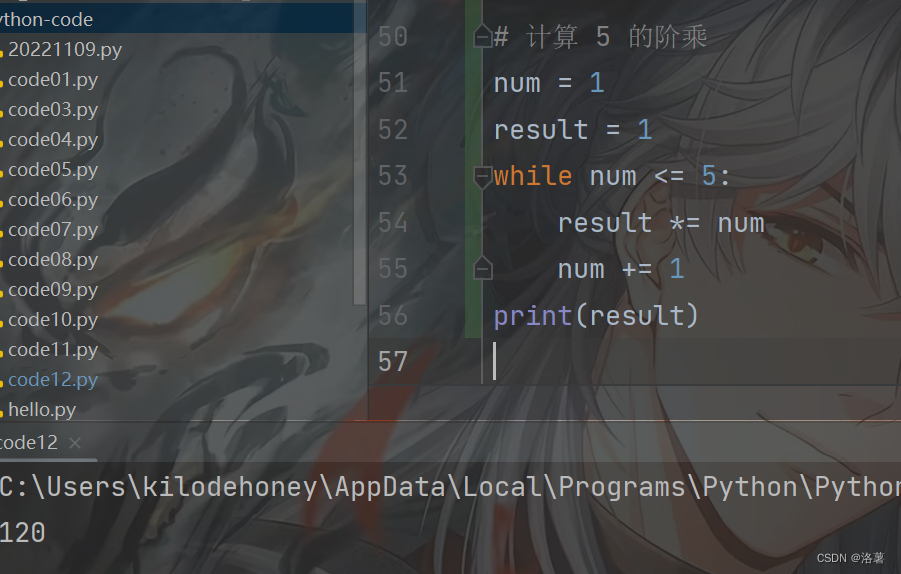This screenshot has height=574, width=901.
Task: Collapse the while loop fold marker
Action: click(x=483, y=177)
